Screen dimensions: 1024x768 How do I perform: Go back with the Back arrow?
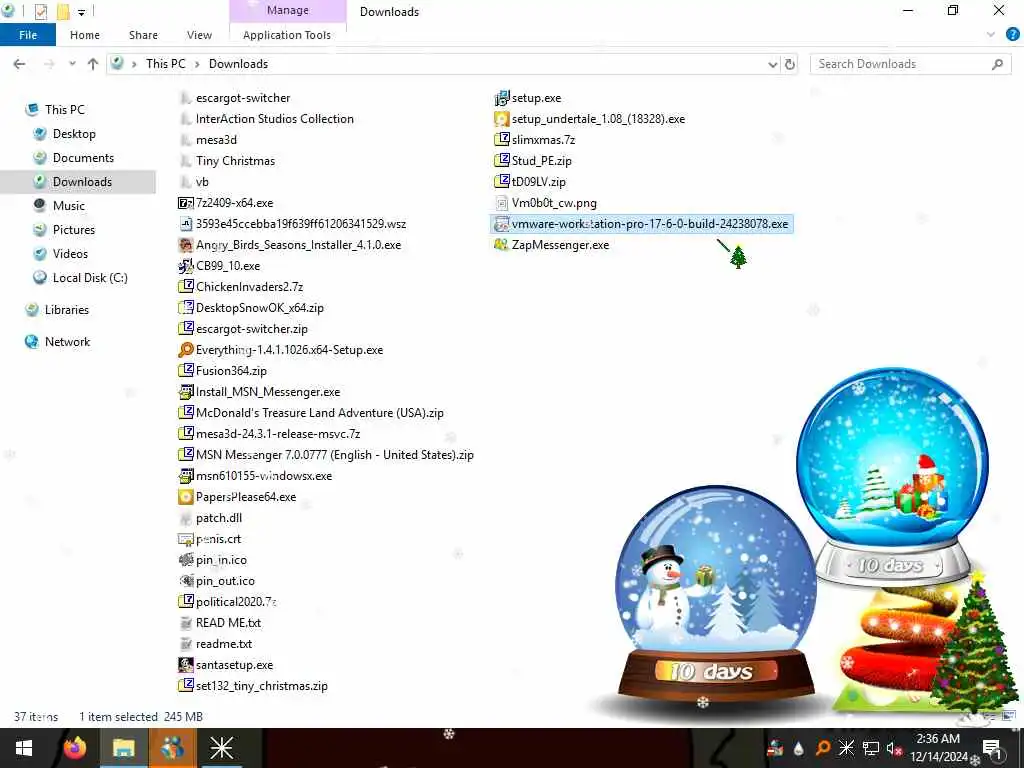(20, 64)
